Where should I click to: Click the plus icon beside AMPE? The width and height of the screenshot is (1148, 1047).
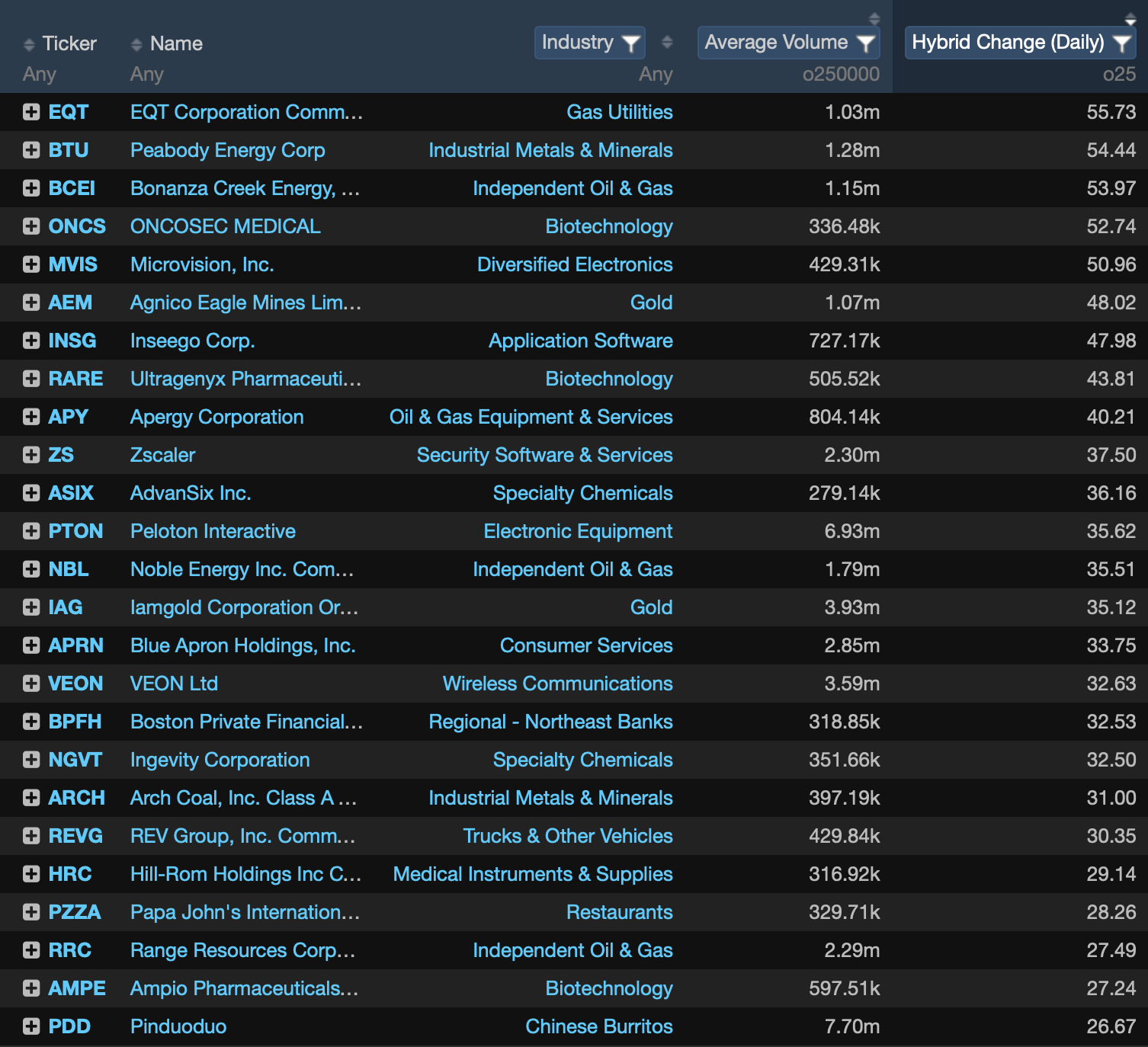click(x=31, y=988)
